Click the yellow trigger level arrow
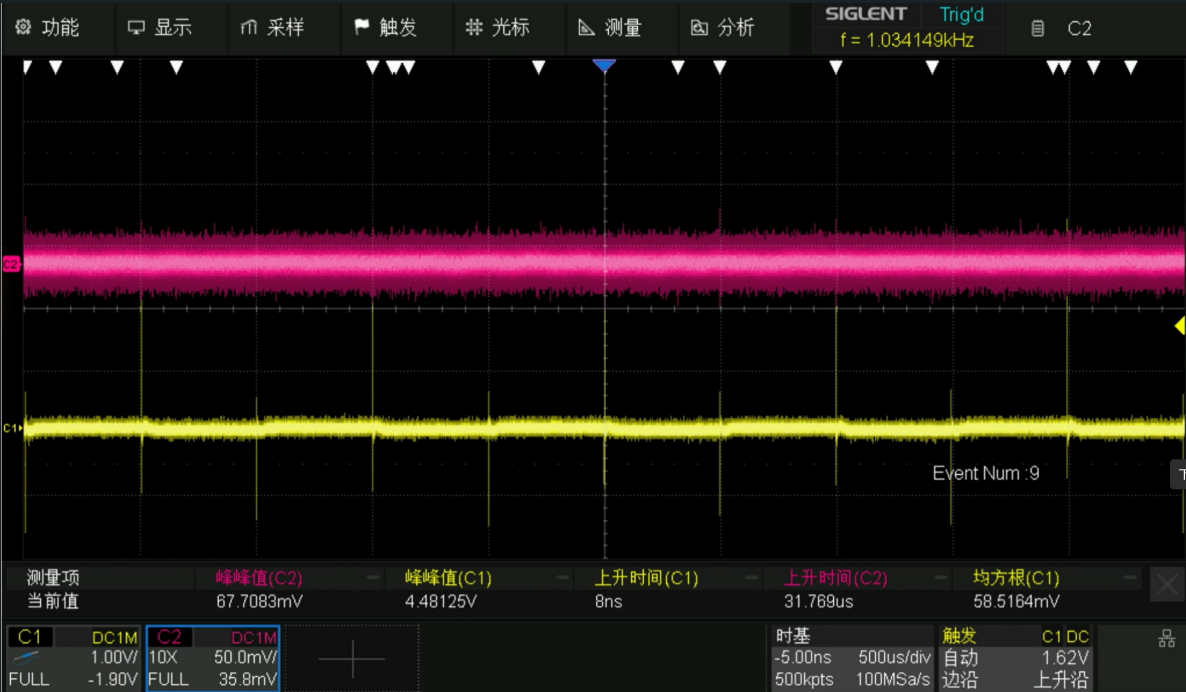 click(x=1179, y=326)
